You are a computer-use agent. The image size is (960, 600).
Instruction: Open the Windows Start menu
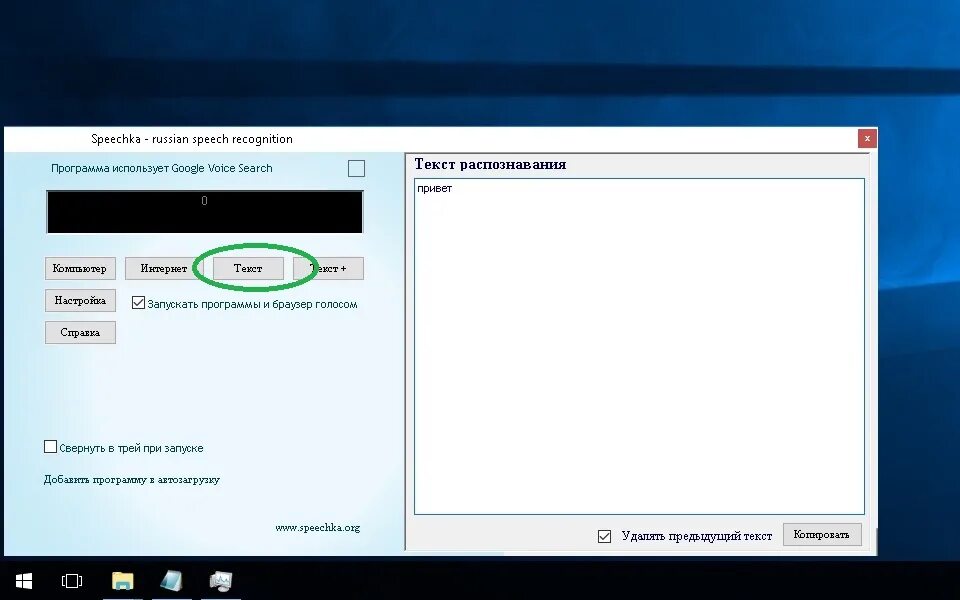pyautogui.click(x=23, y=580)
